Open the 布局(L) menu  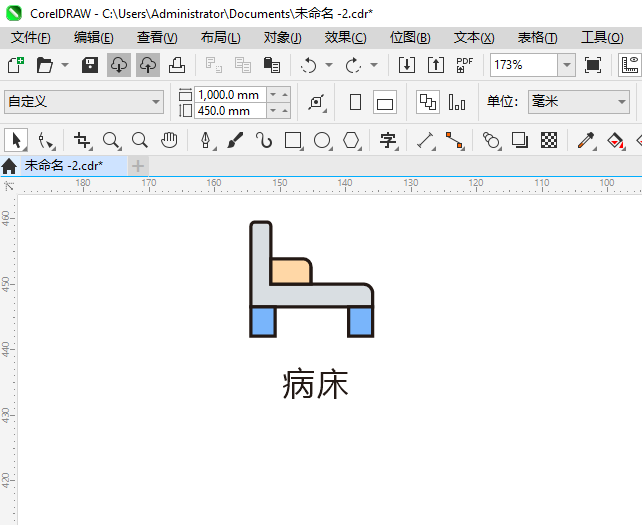coord(220,38)
